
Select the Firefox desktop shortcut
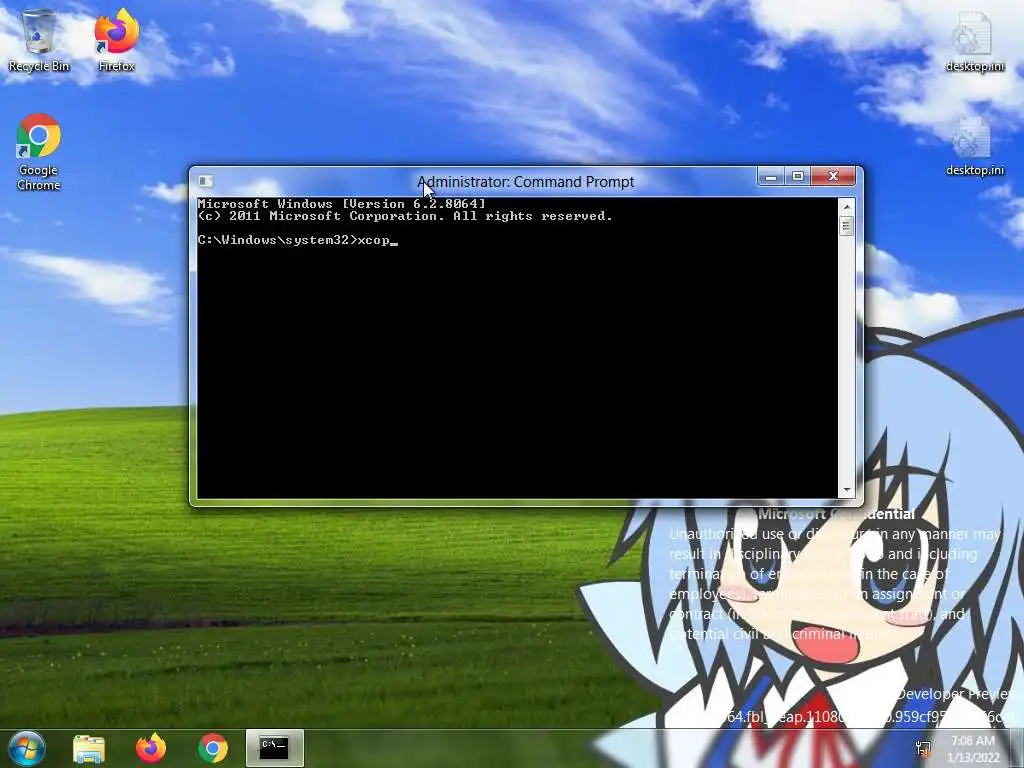pos(116,40)
